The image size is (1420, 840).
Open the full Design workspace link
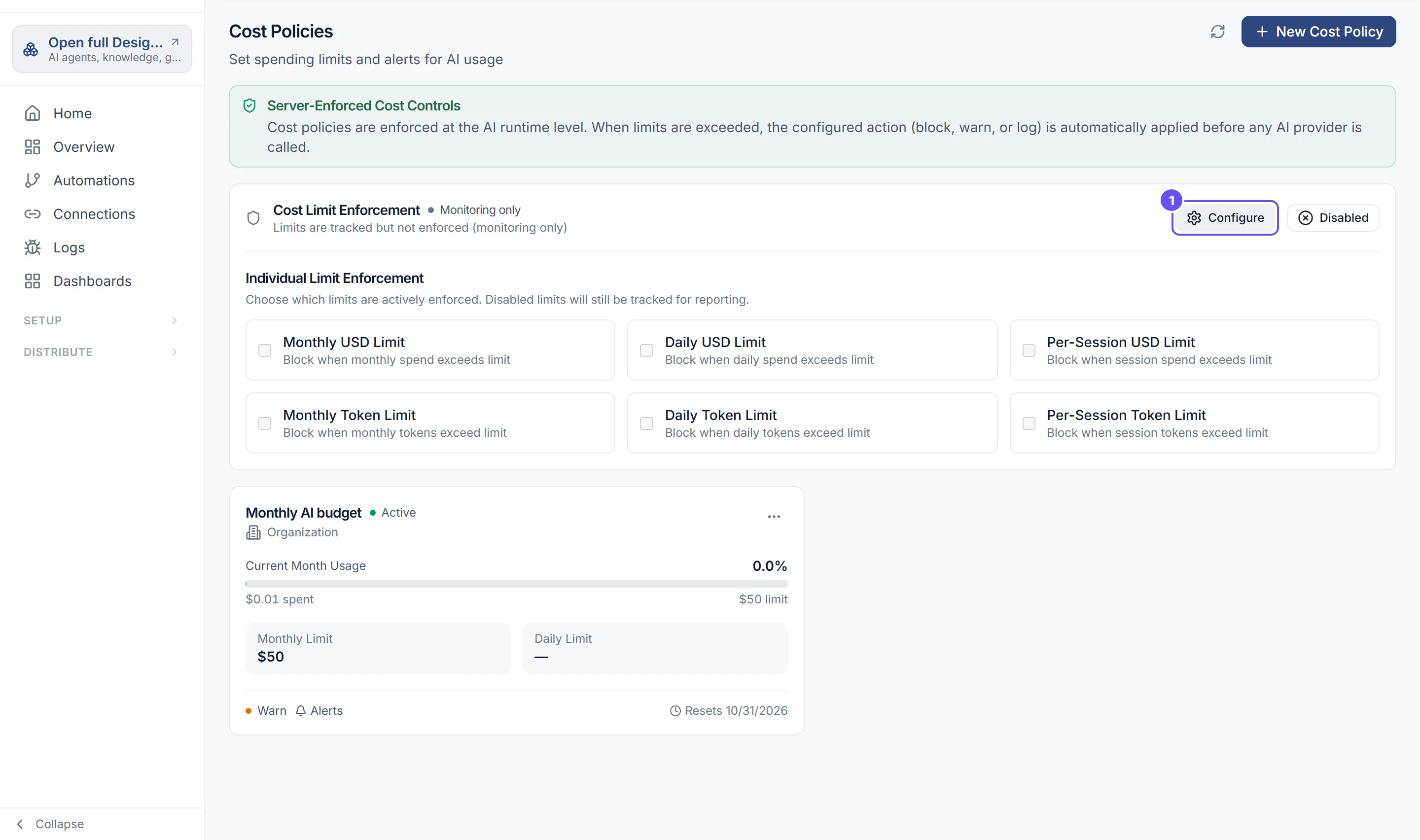click(x=102, y=49)
